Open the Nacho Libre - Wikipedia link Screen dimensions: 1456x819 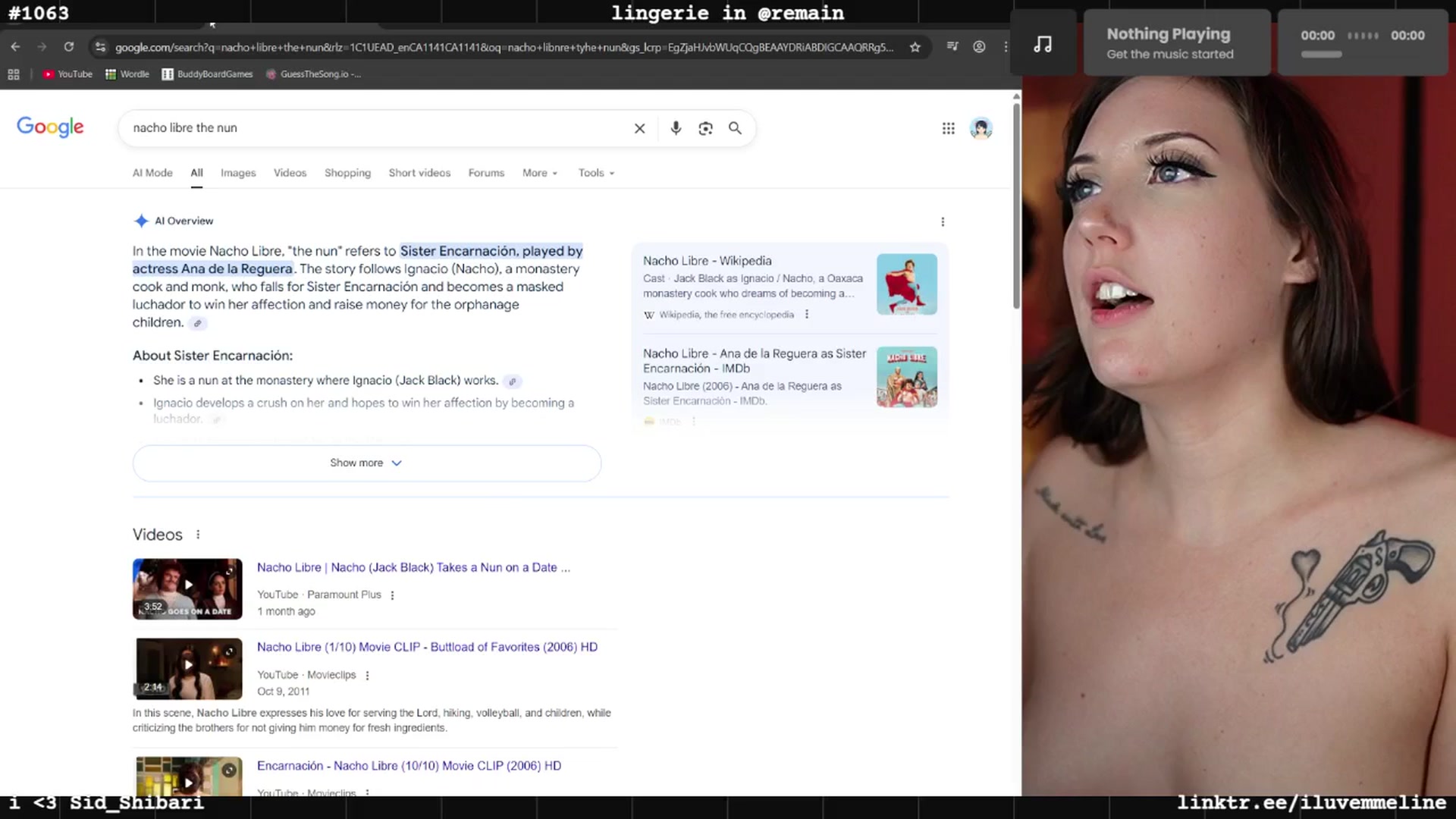pos(707,261)
